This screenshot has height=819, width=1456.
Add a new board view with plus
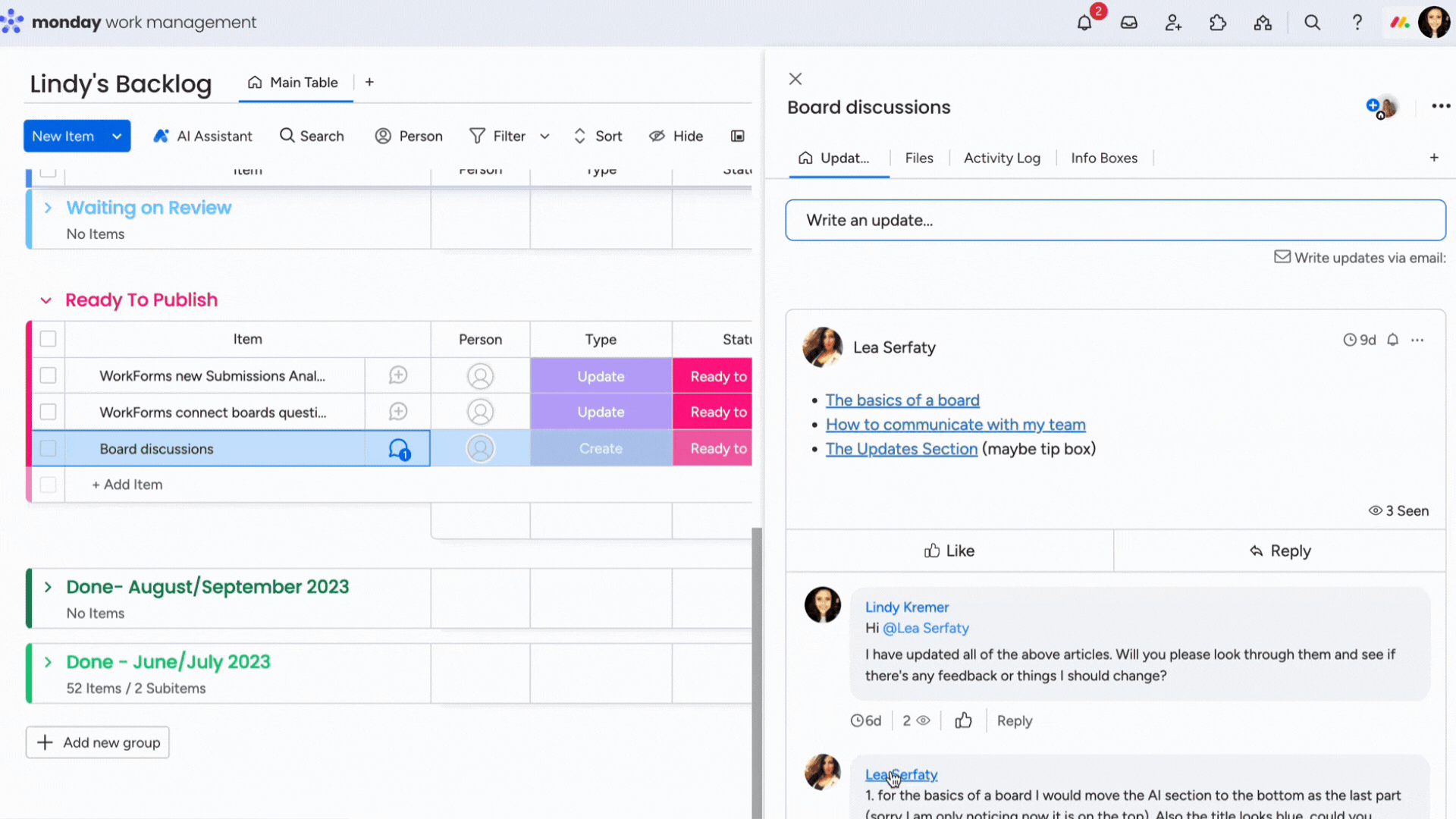pyautogui.click(x=369, y=82)
